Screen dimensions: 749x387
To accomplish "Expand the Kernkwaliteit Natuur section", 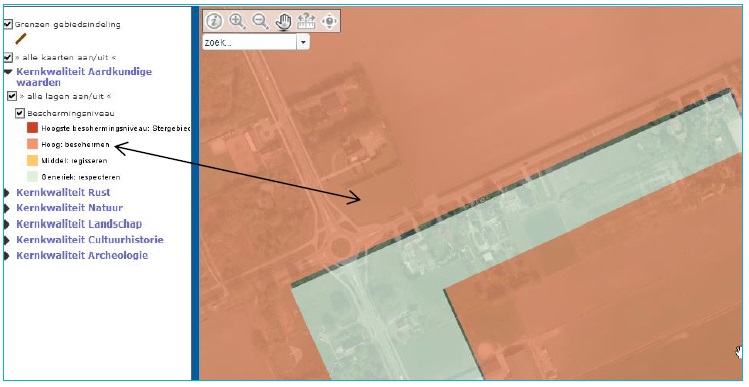I will click(69, 207).
